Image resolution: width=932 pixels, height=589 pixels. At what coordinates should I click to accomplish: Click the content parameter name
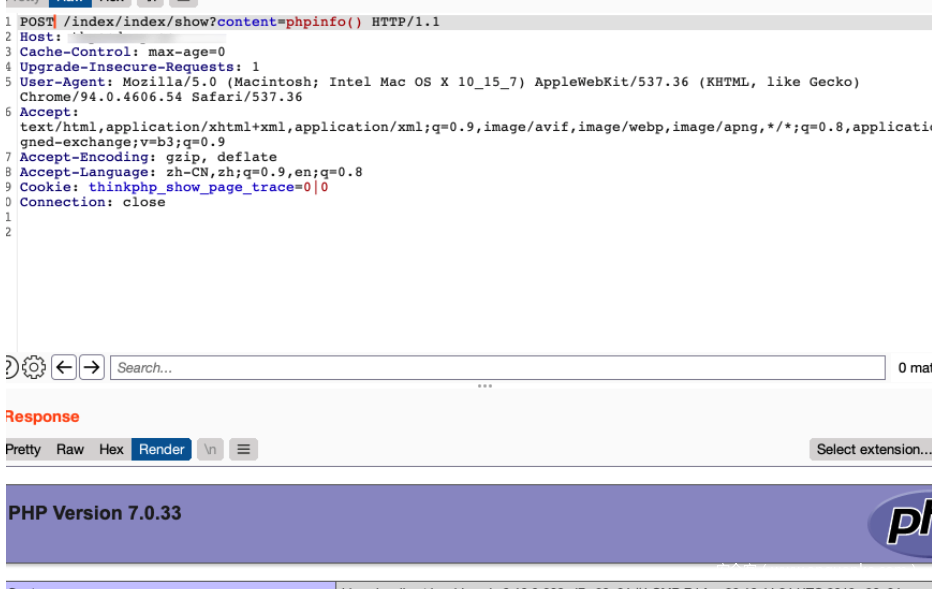pos(247,22)
